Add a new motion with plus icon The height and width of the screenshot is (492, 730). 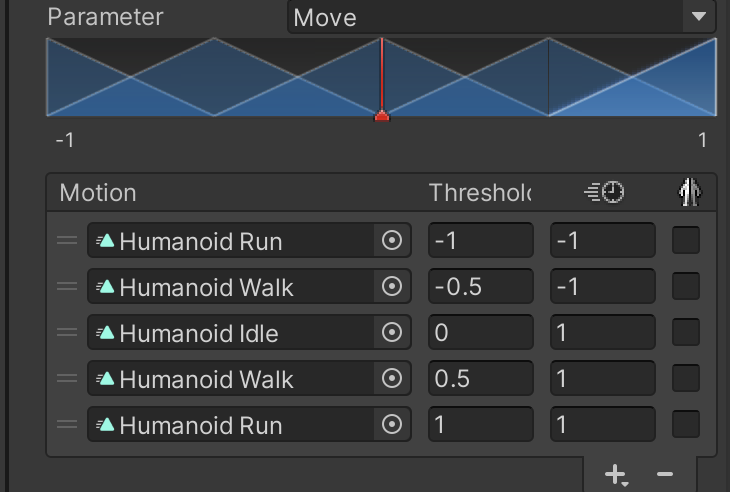pyautogui.click(x=616, y=474)
